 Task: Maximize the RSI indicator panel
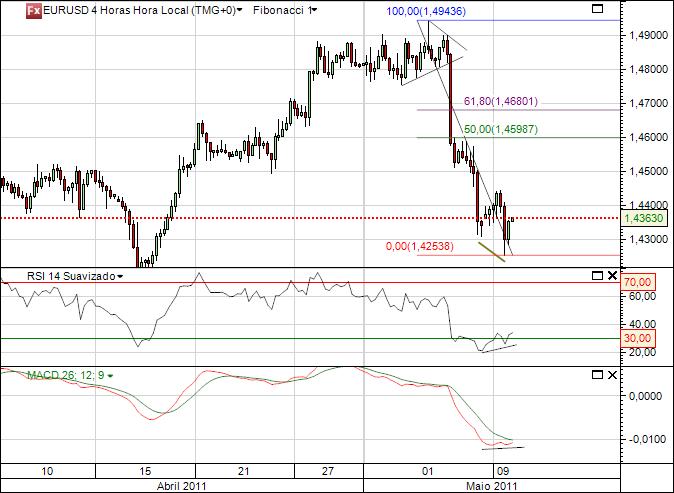click(x=597, y=276)
